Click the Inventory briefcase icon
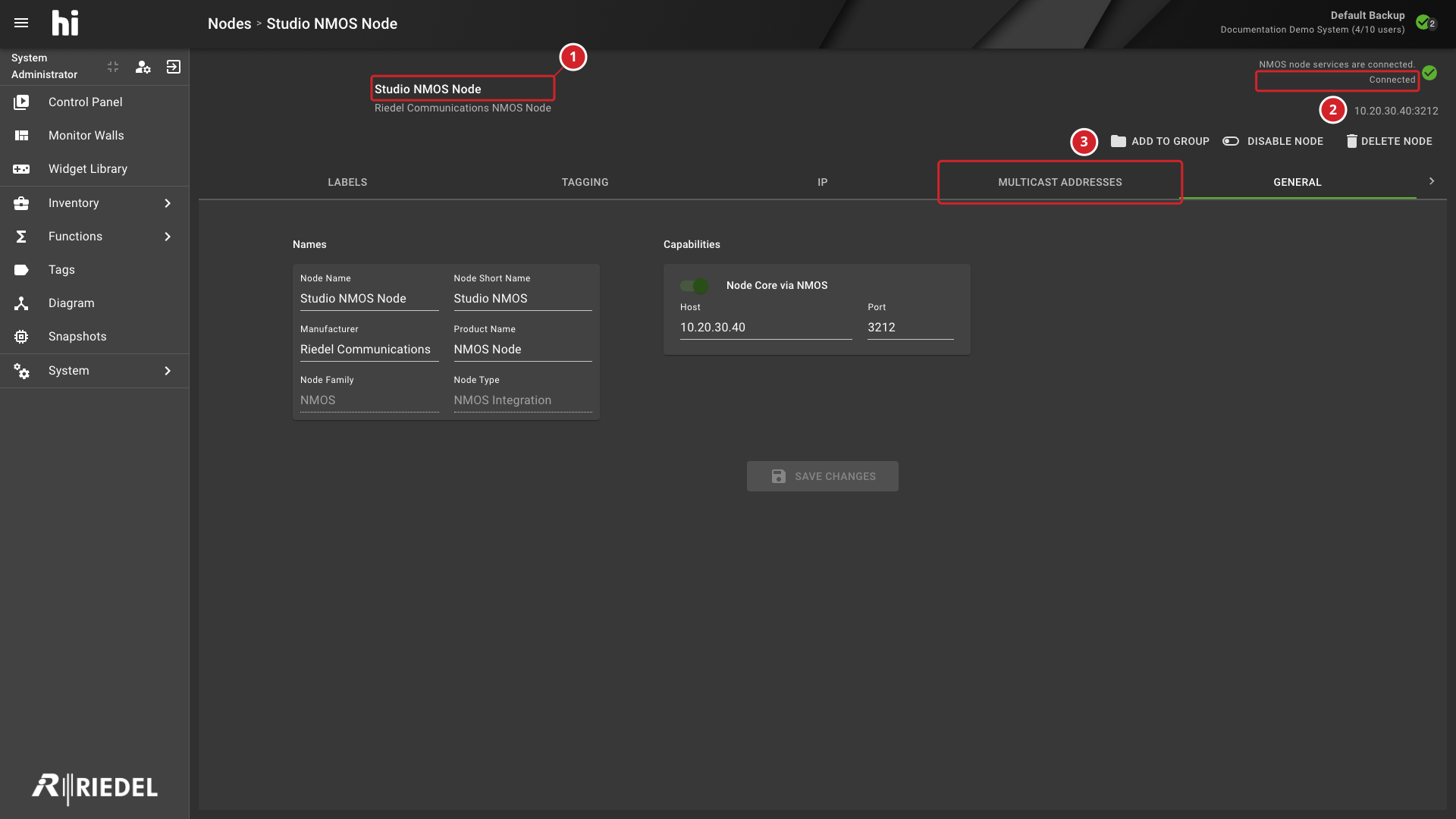This screenshot has height=819, width=1456. [21, 202]
